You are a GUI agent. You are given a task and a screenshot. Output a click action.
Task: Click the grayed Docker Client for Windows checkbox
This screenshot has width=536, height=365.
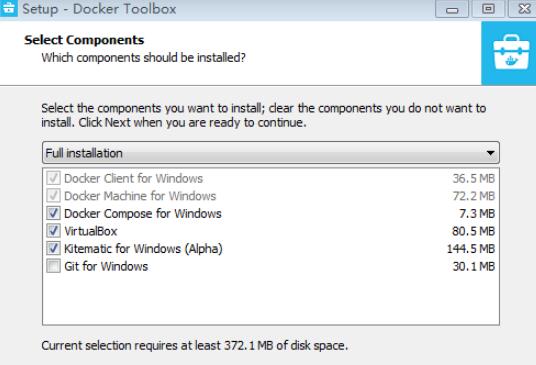click(53, 178)
